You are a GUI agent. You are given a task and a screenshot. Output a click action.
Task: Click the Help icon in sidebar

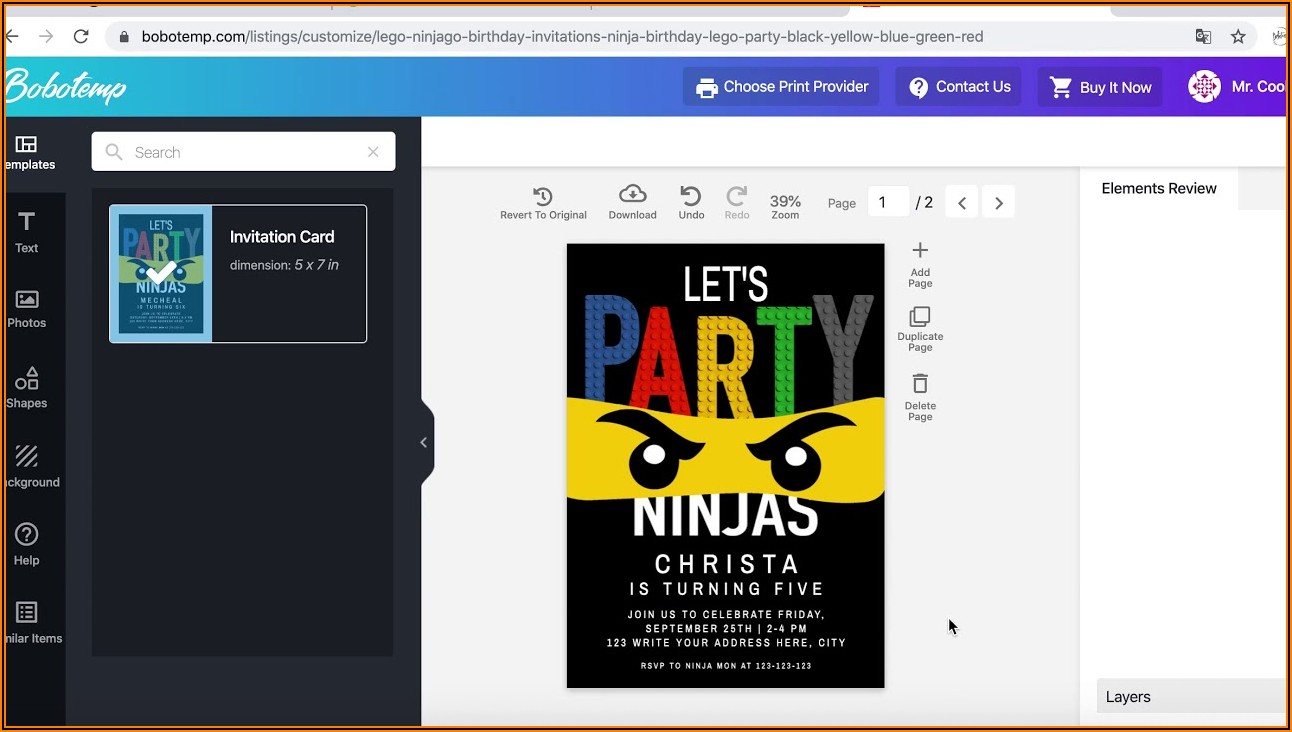[x=27, y=544]
